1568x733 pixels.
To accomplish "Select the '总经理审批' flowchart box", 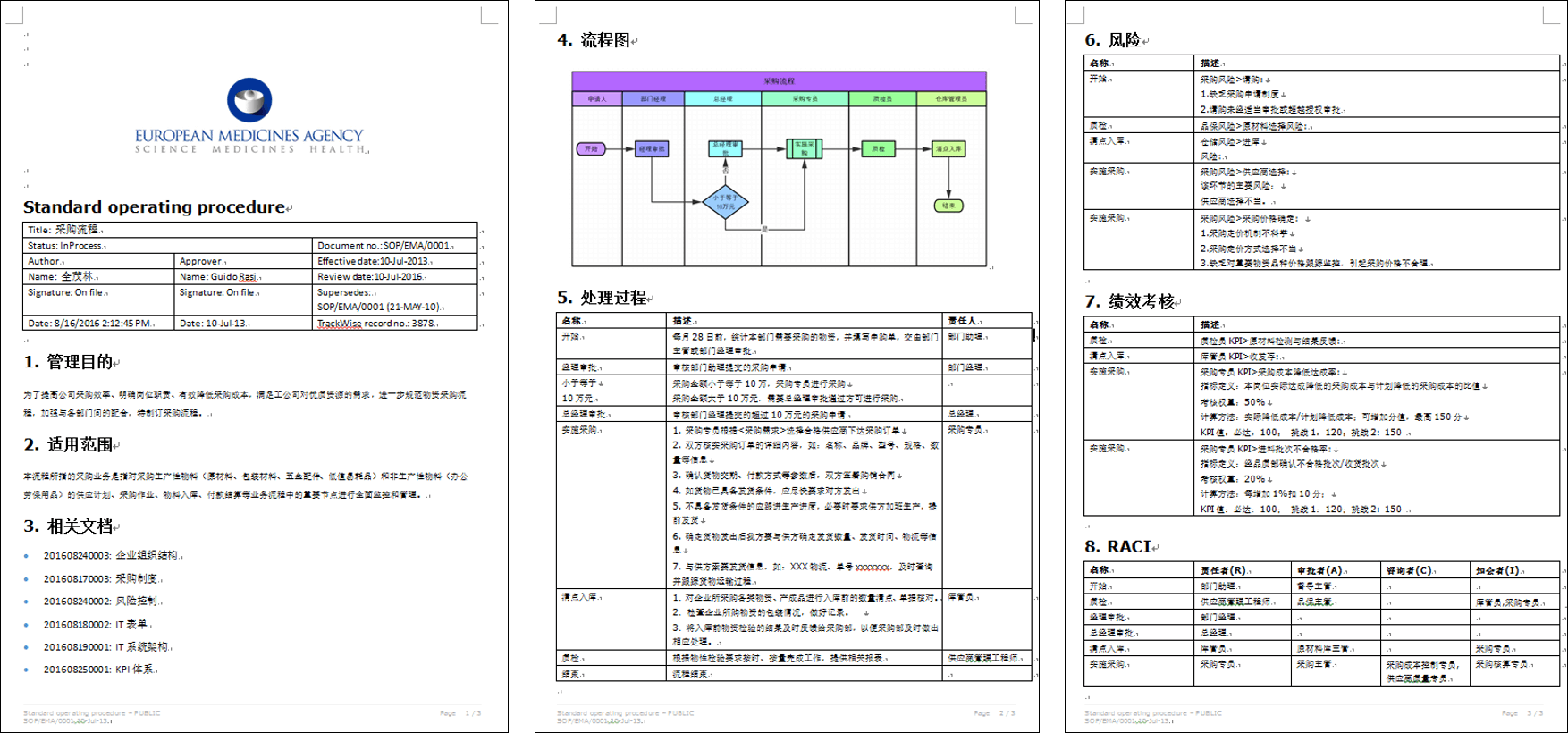I will coord(725,148).
